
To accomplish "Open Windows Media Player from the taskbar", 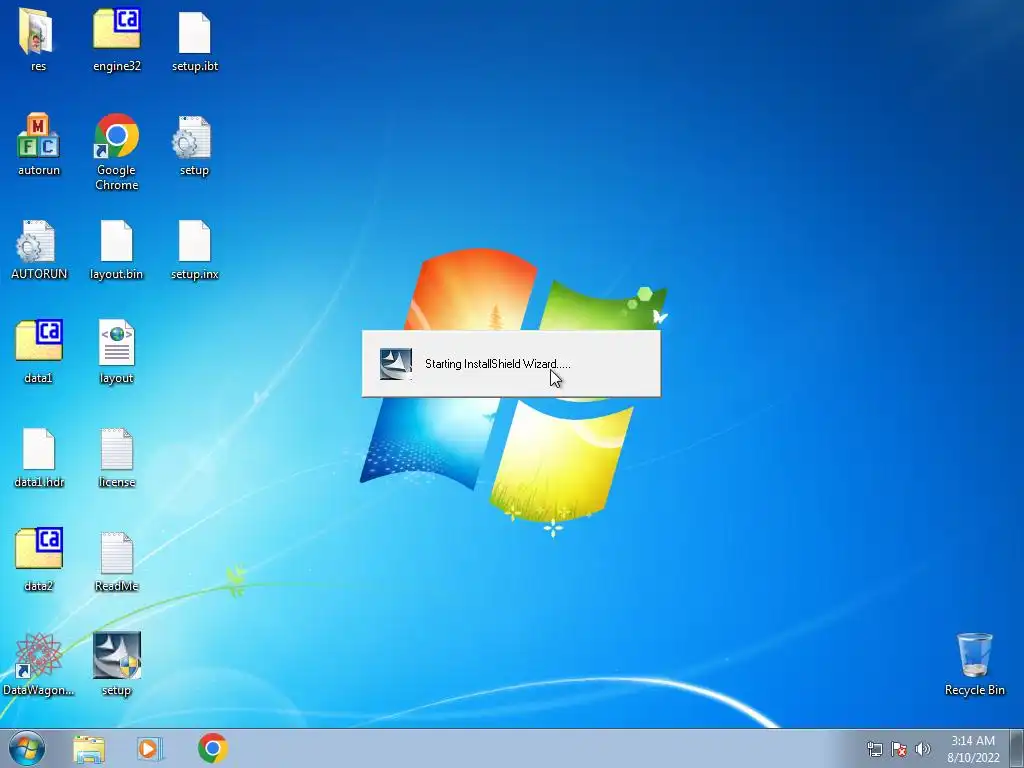I will (150, 749).
